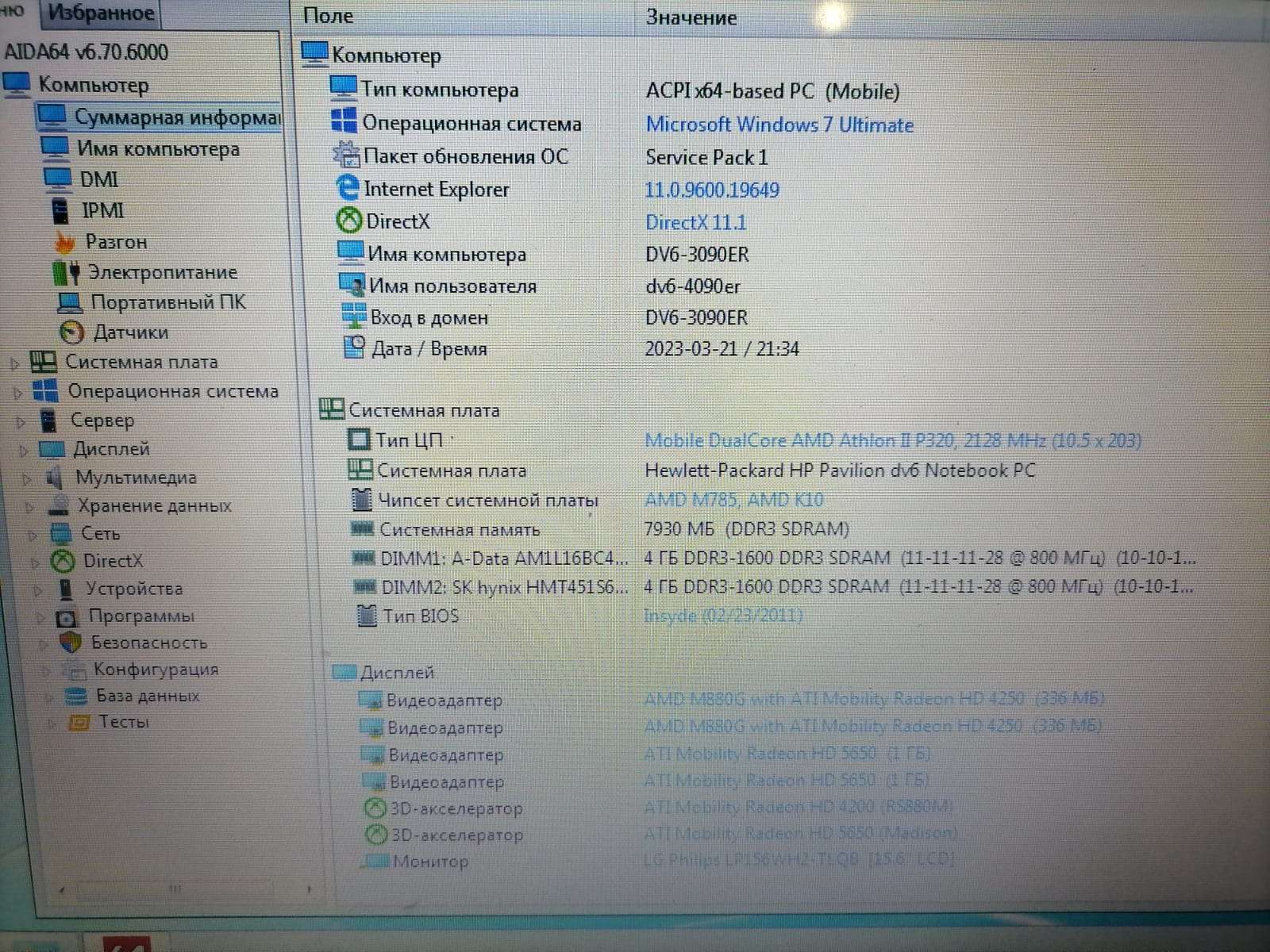
Task: Open the Имя компьютера icon in tree
Action: click(x=55, y=148)
